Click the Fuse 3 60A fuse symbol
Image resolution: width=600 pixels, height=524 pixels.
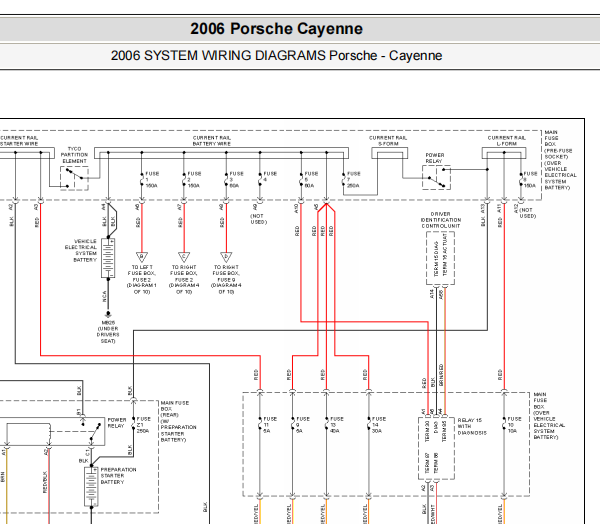[x=226, y=180]
